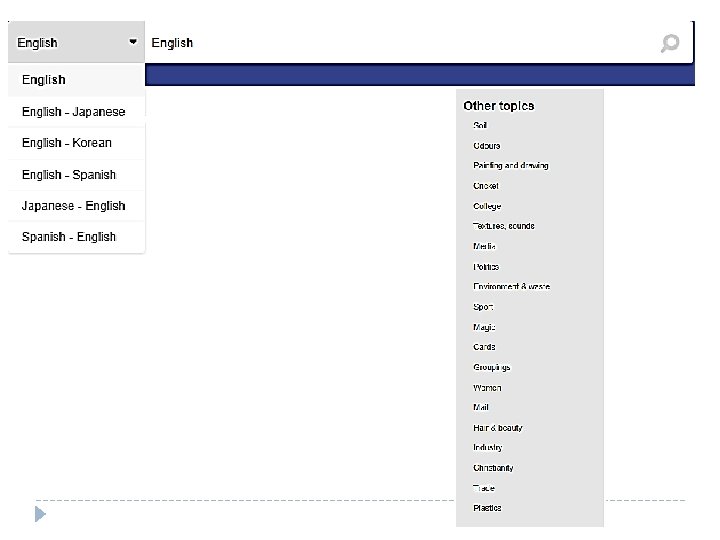The width and height of the screenshot is (720, 540).
Task: Click the Magic topic link
Action: [x=484, y=327]
